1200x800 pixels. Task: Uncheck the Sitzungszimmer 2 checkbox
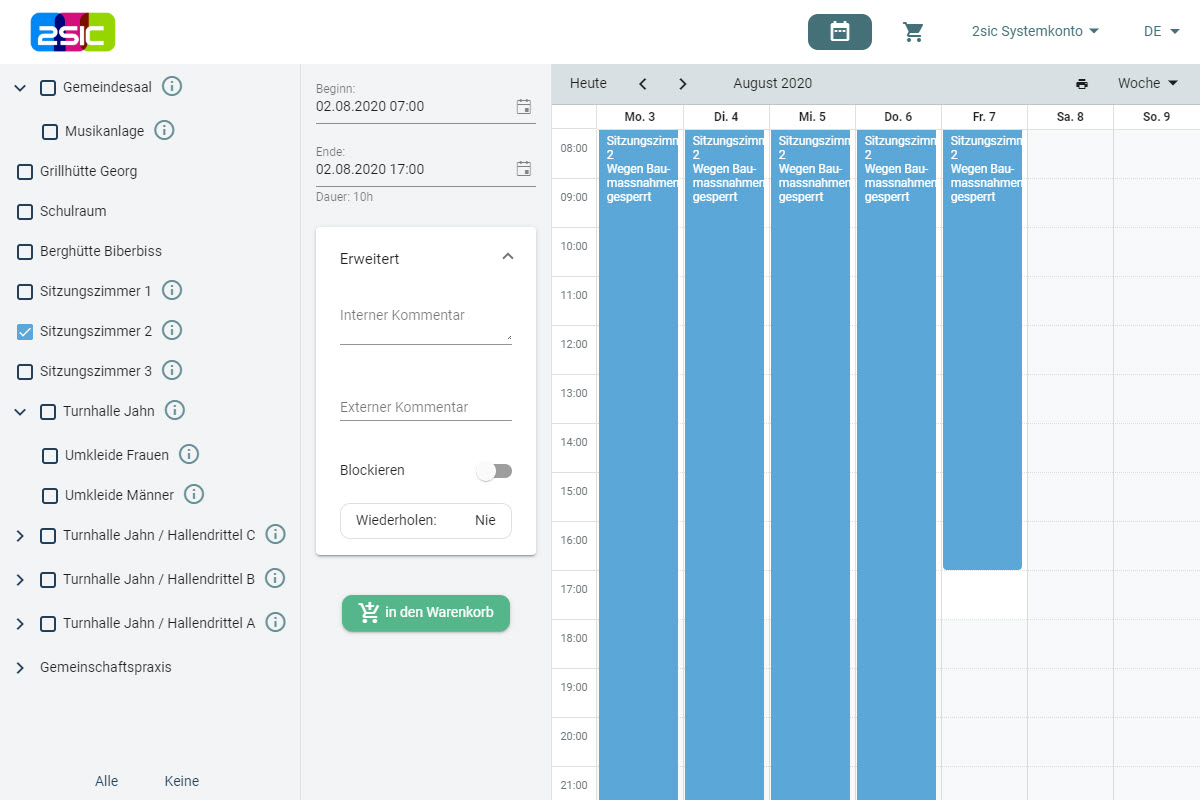tap(25, 331)
